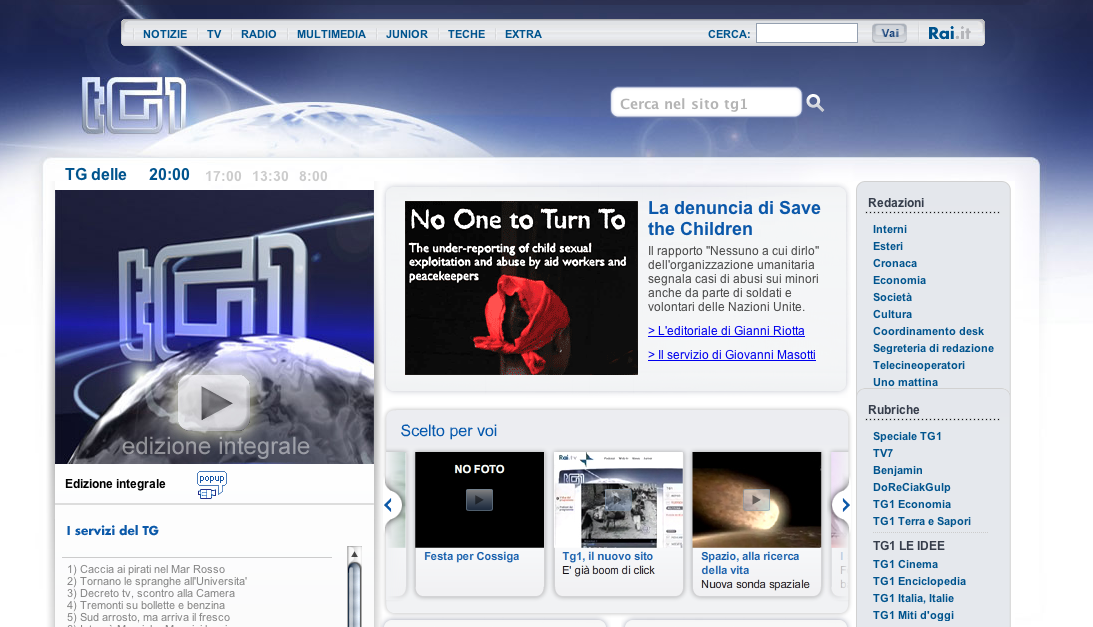Play the Spazio, alla ricerca della vita thumbnail
The image size is (1093, 627).
(756, 499)
